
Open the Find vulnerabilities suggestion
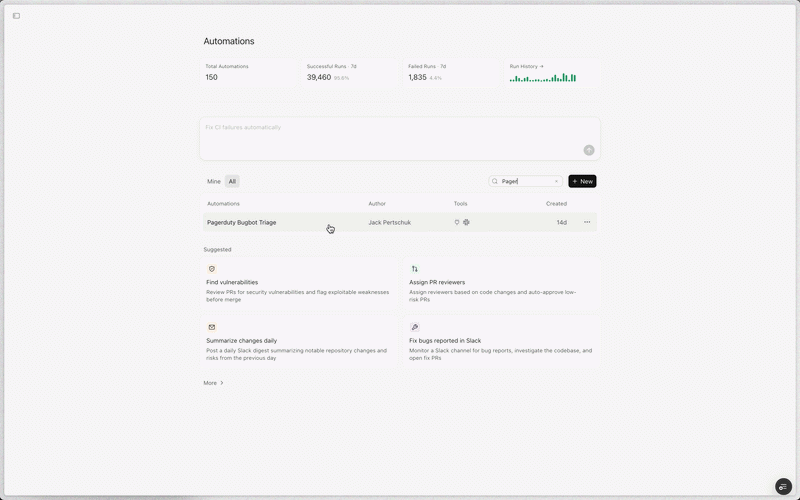(x=298, y=284)
